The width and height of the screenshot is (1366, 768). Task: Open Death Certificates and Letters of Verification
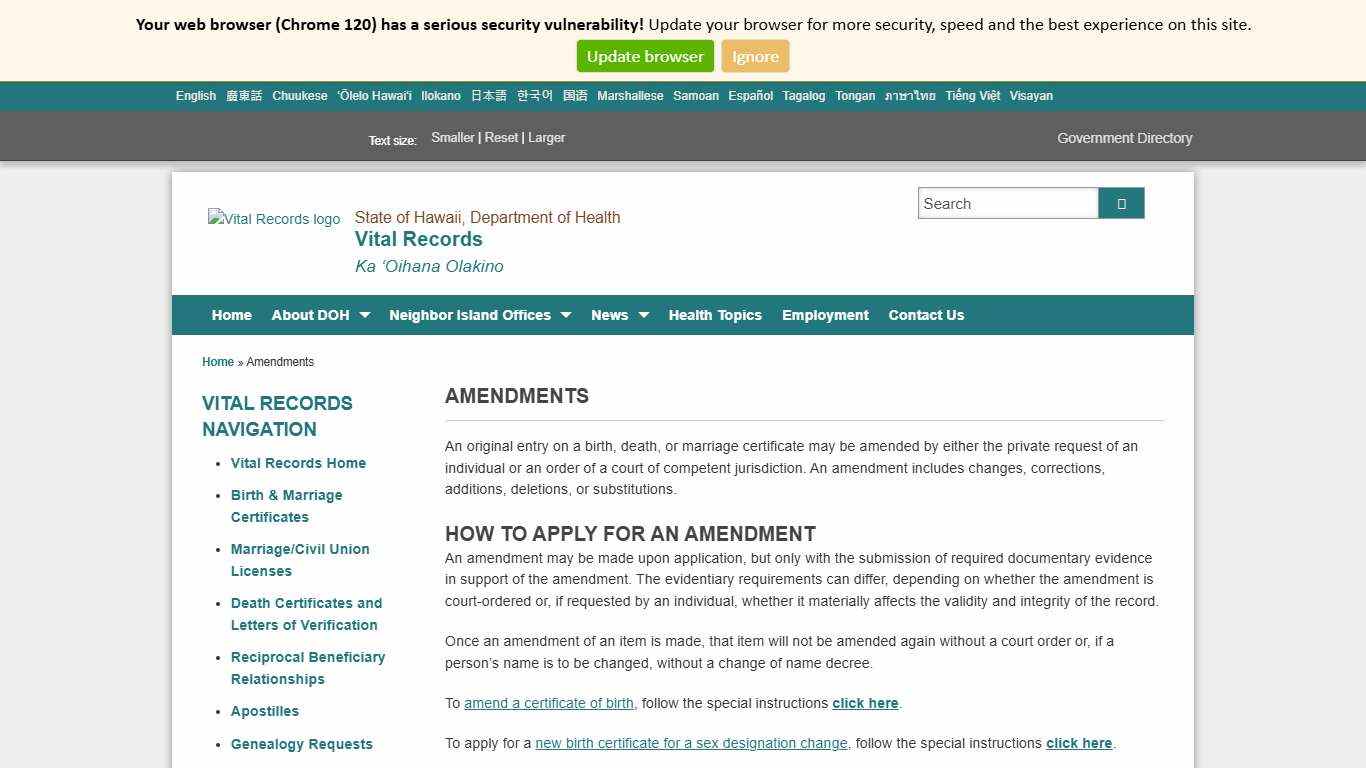306,614
